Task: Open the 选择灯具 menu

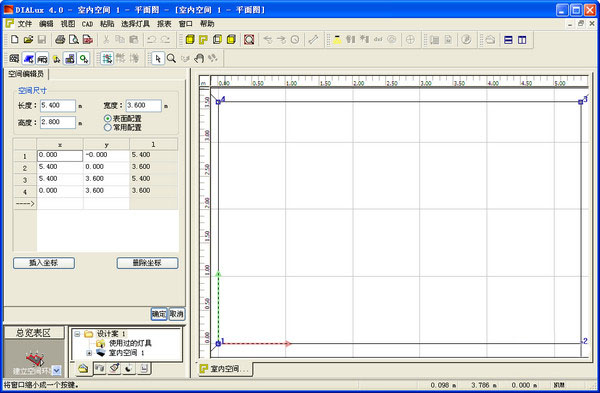Action: click(x=135, y=24)
